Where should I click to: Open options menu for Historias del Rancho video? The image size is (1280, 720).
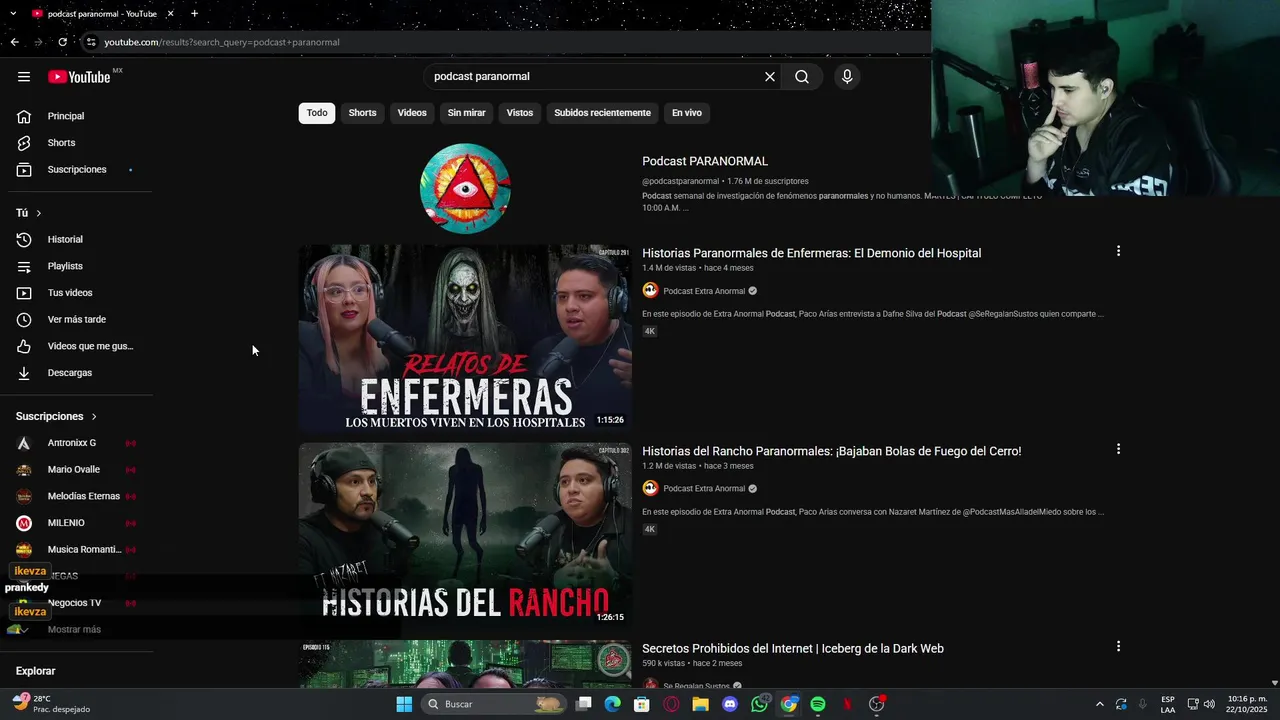click(1118, 449)
